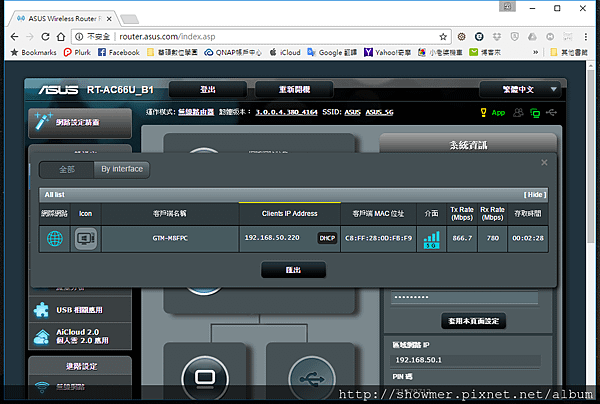This screenshot has height=404, width=600.
Task: Click the ASUS_5G SSID link
Action: click(379, 112)
